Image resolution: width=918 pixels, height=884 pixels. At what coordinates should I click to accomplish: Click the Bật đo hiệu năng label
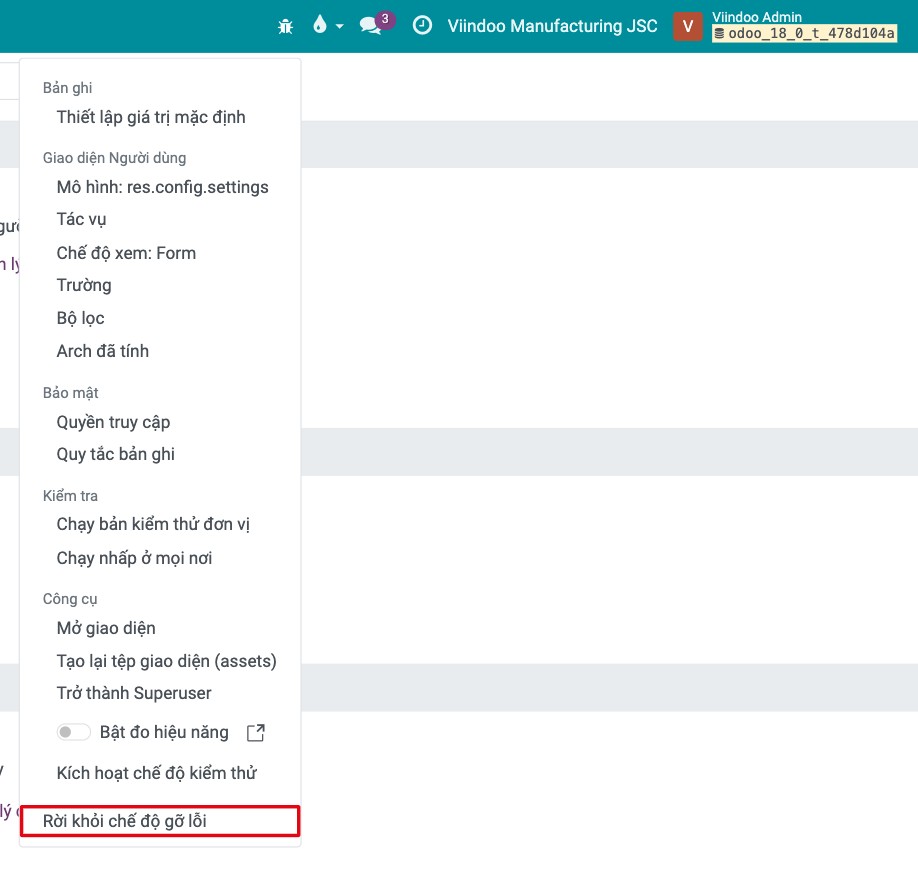click(x=164, y=732)
